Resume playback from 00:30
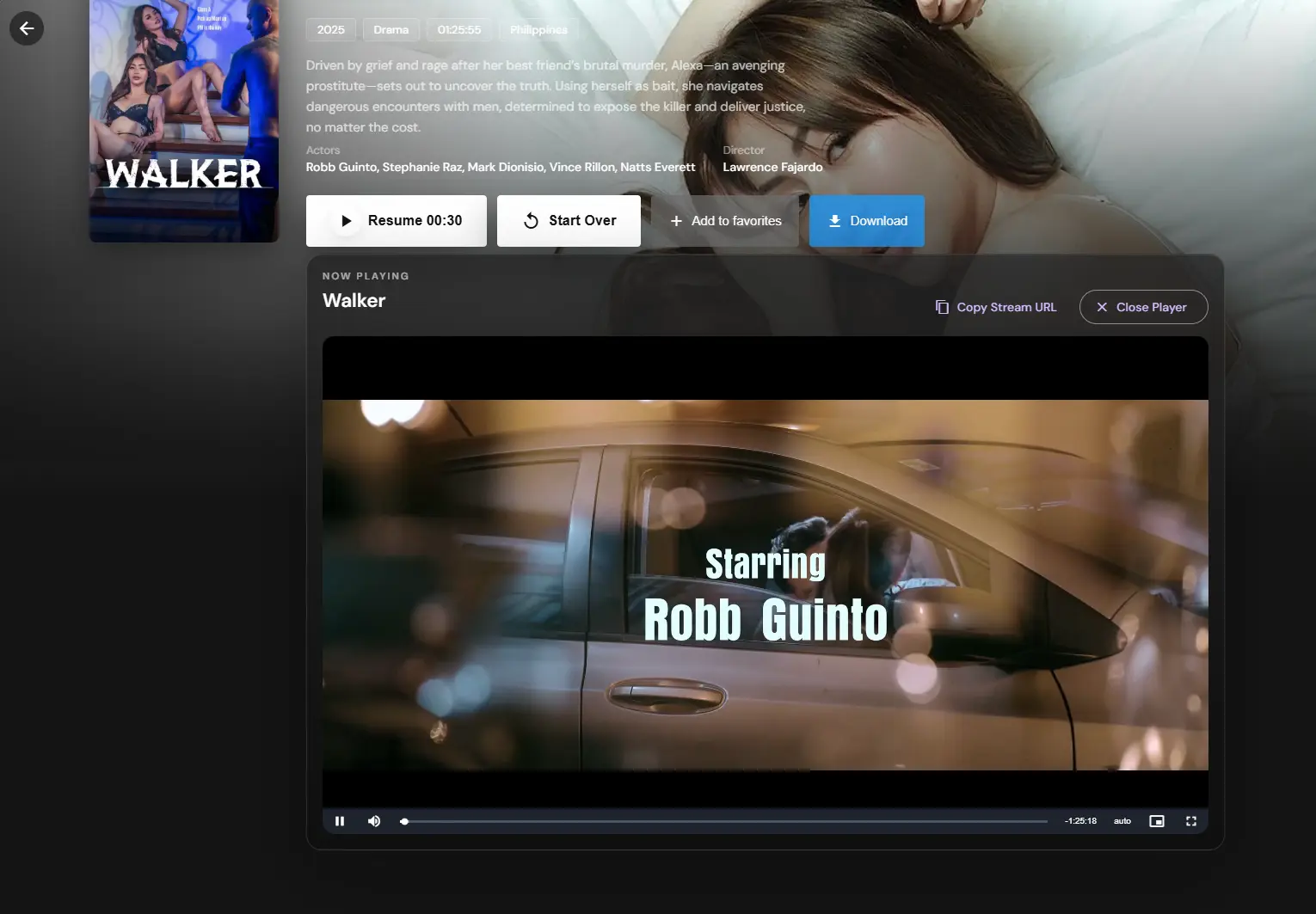This screenshot has height=914, width=1316. [x=397, y=221]
